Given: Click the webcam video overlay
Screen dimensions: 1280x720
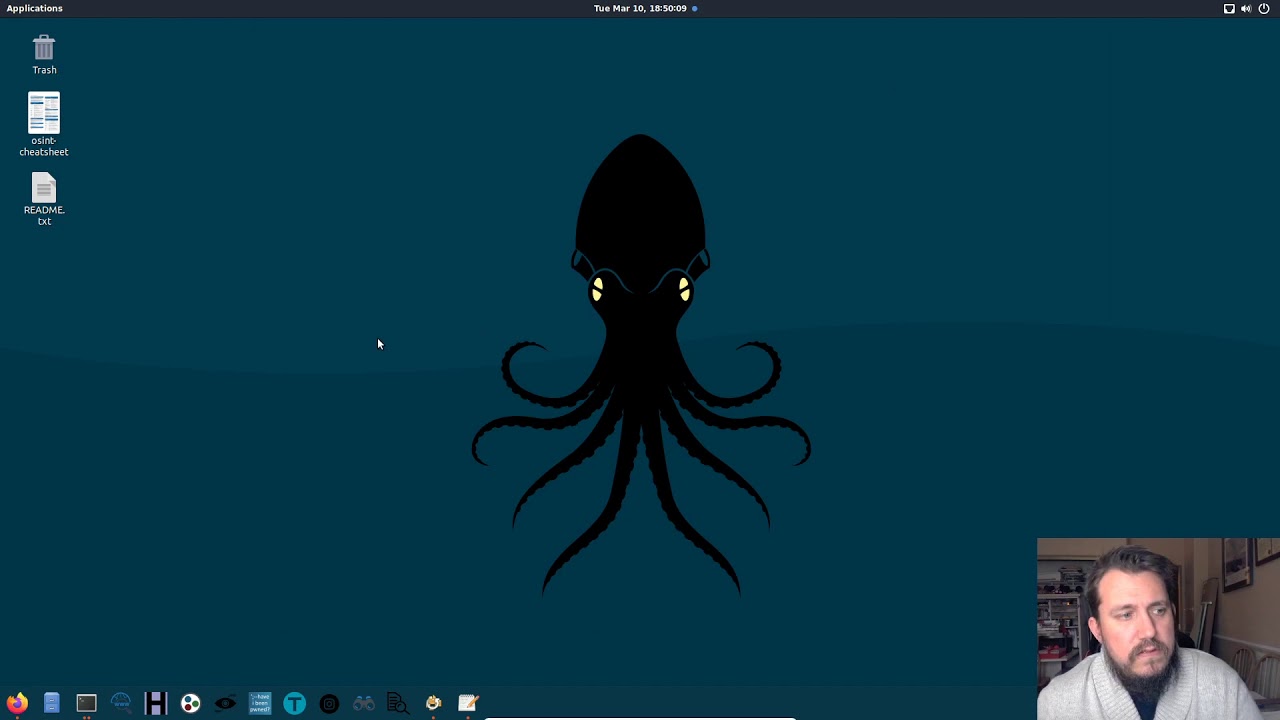Looking at the screenshot, I should tap(1158, 629).
